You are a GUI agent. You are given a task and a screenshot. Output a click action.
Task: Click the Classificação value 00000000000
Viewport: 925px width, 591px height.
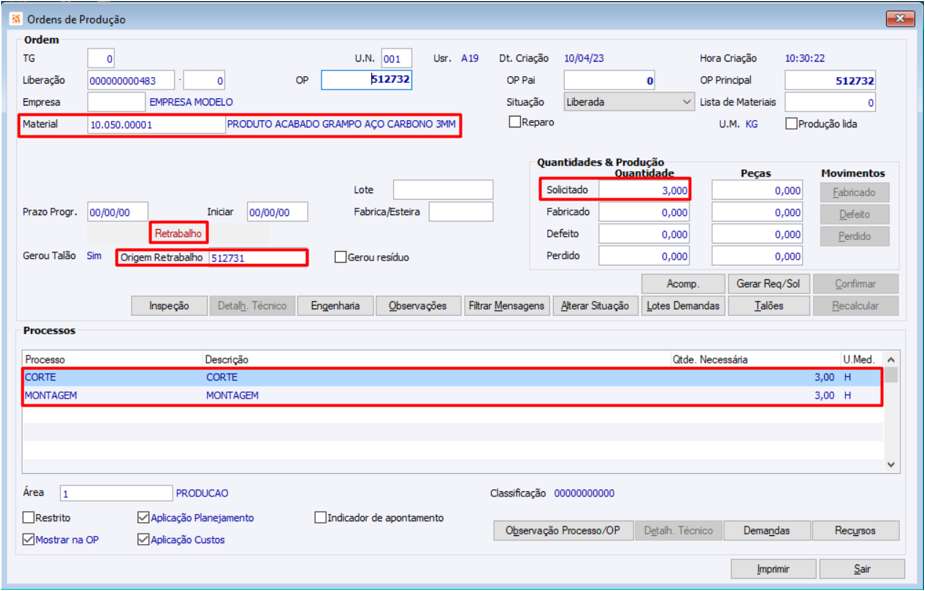585,493
